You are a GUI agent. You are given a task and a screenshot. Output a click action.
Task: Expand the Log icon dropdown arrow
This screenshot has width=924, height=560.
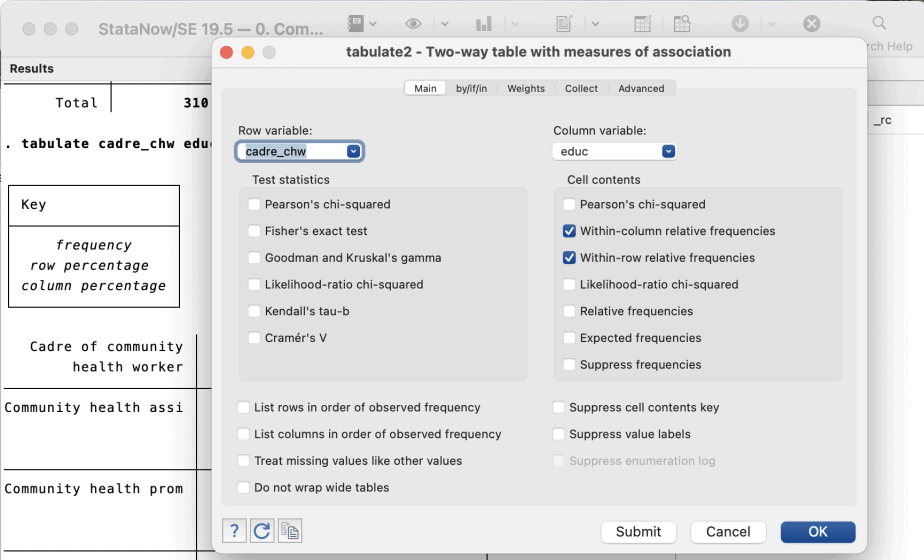tap(374, 23)
